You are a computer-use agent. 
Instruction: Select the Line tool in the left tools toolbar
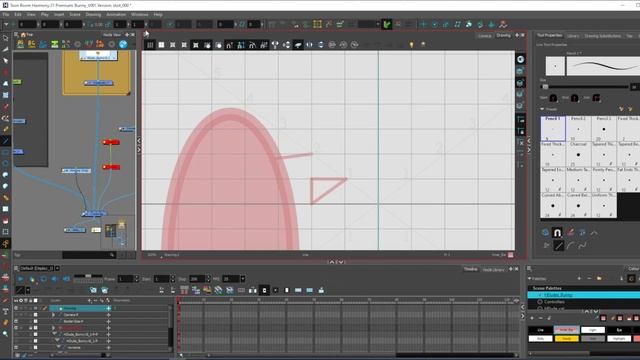point(5,141)
